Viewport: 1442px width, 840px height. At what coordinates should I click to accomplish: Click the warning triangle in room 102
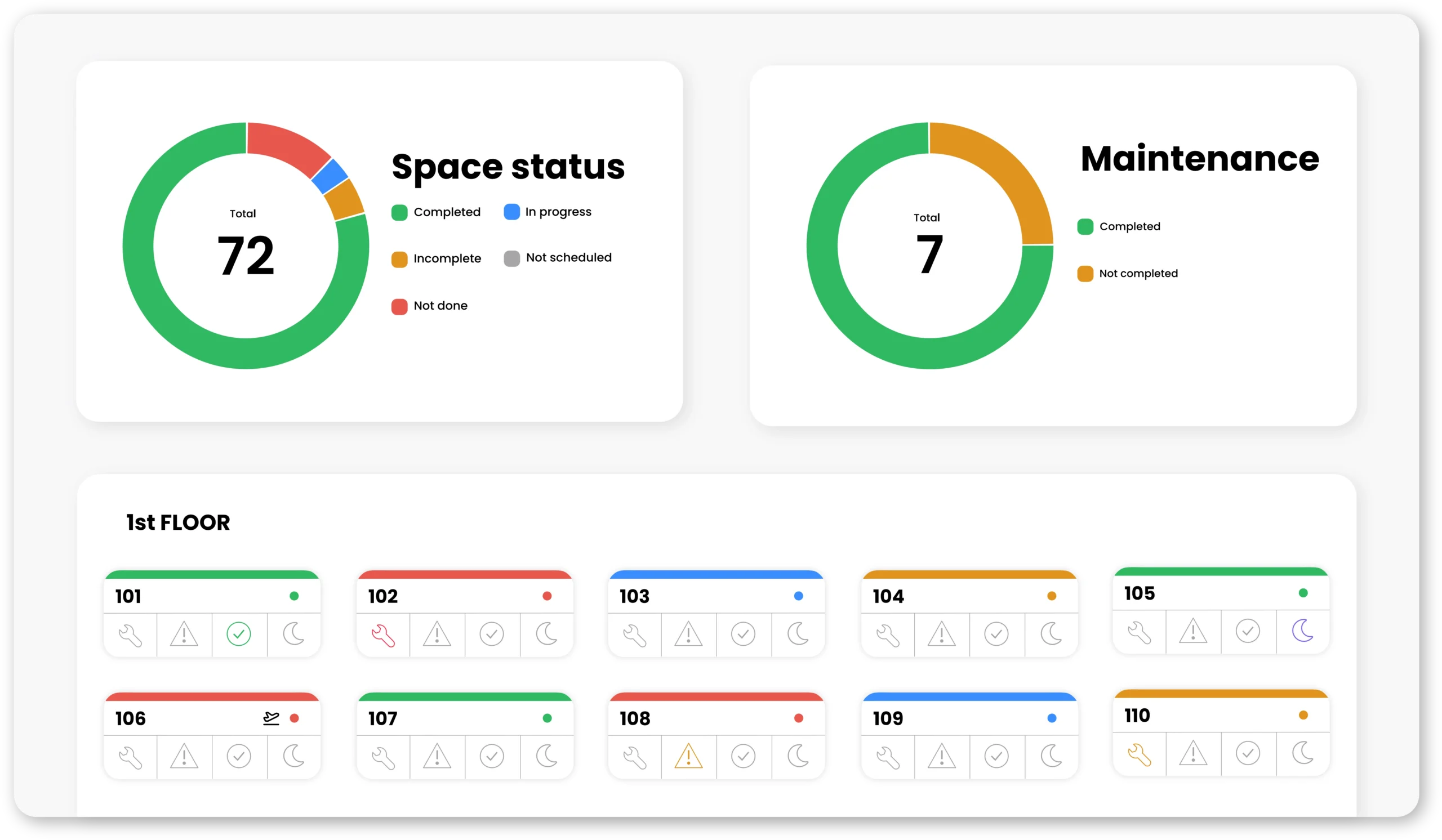(x=437, y=633)
